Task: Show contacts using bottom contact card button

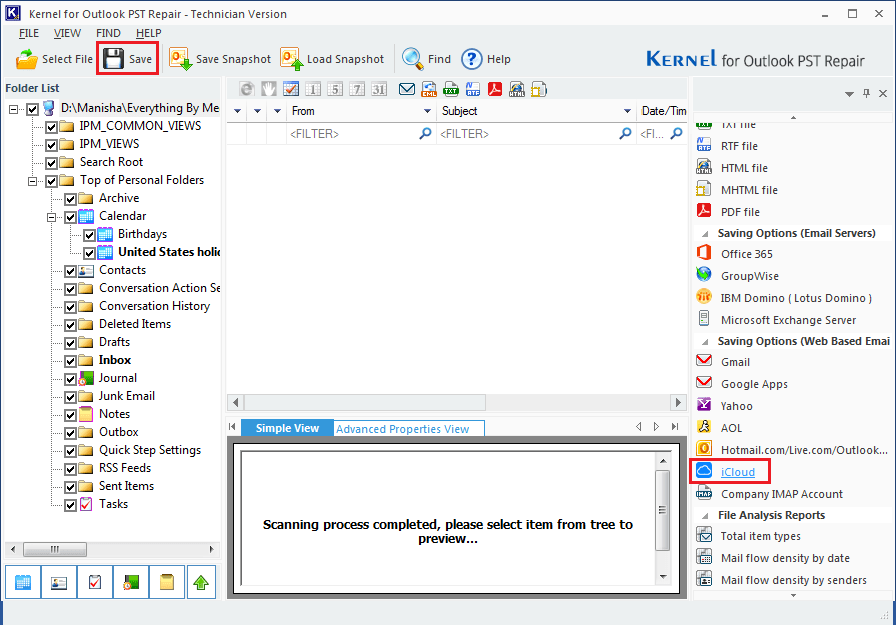Action: click(x=59, y=582)
